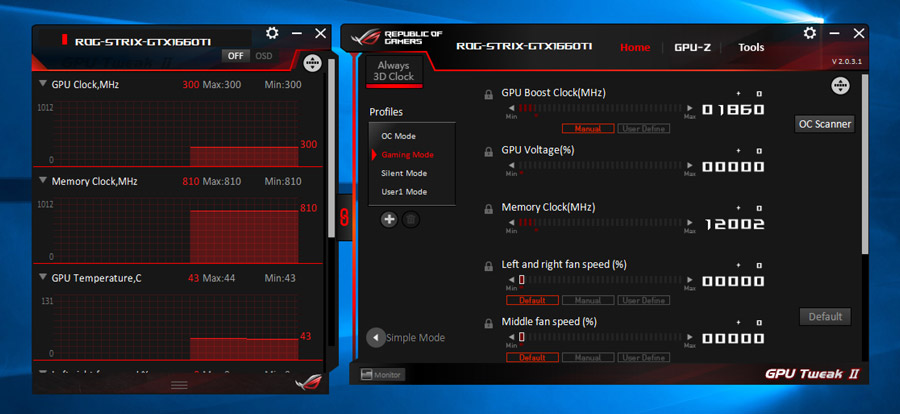Screen dimensions: 900x414
Task: Decrease GPU Boost Clock with left arrow
Action: point(511,108)
